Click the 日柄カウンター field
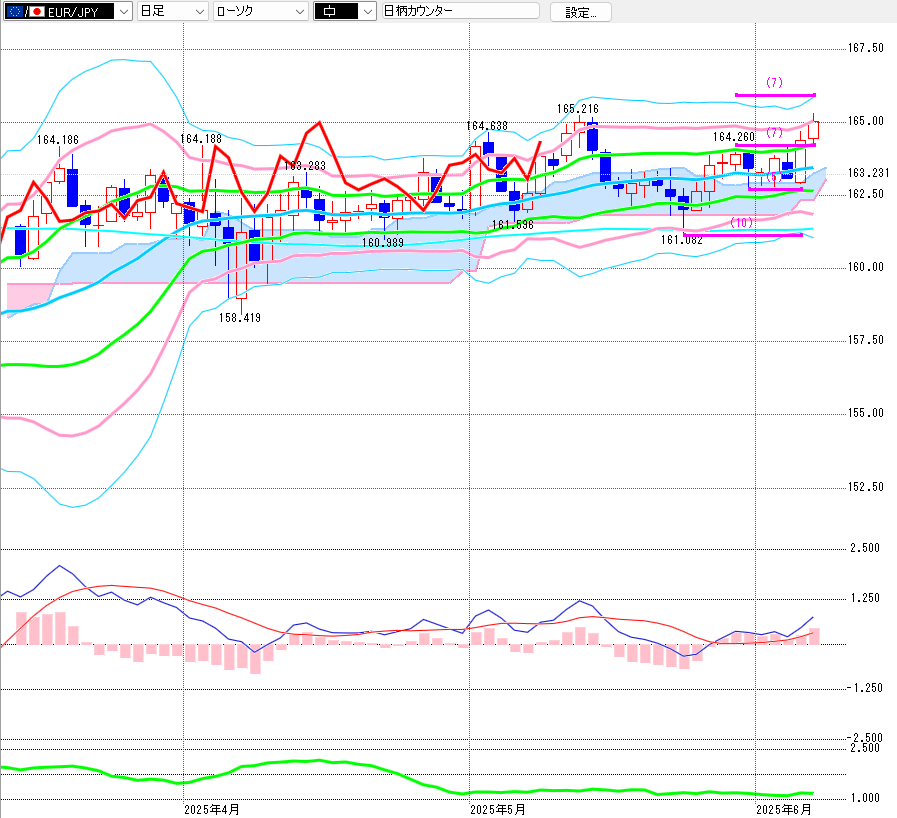Viewport: 897px width, 818px height. 461,11
